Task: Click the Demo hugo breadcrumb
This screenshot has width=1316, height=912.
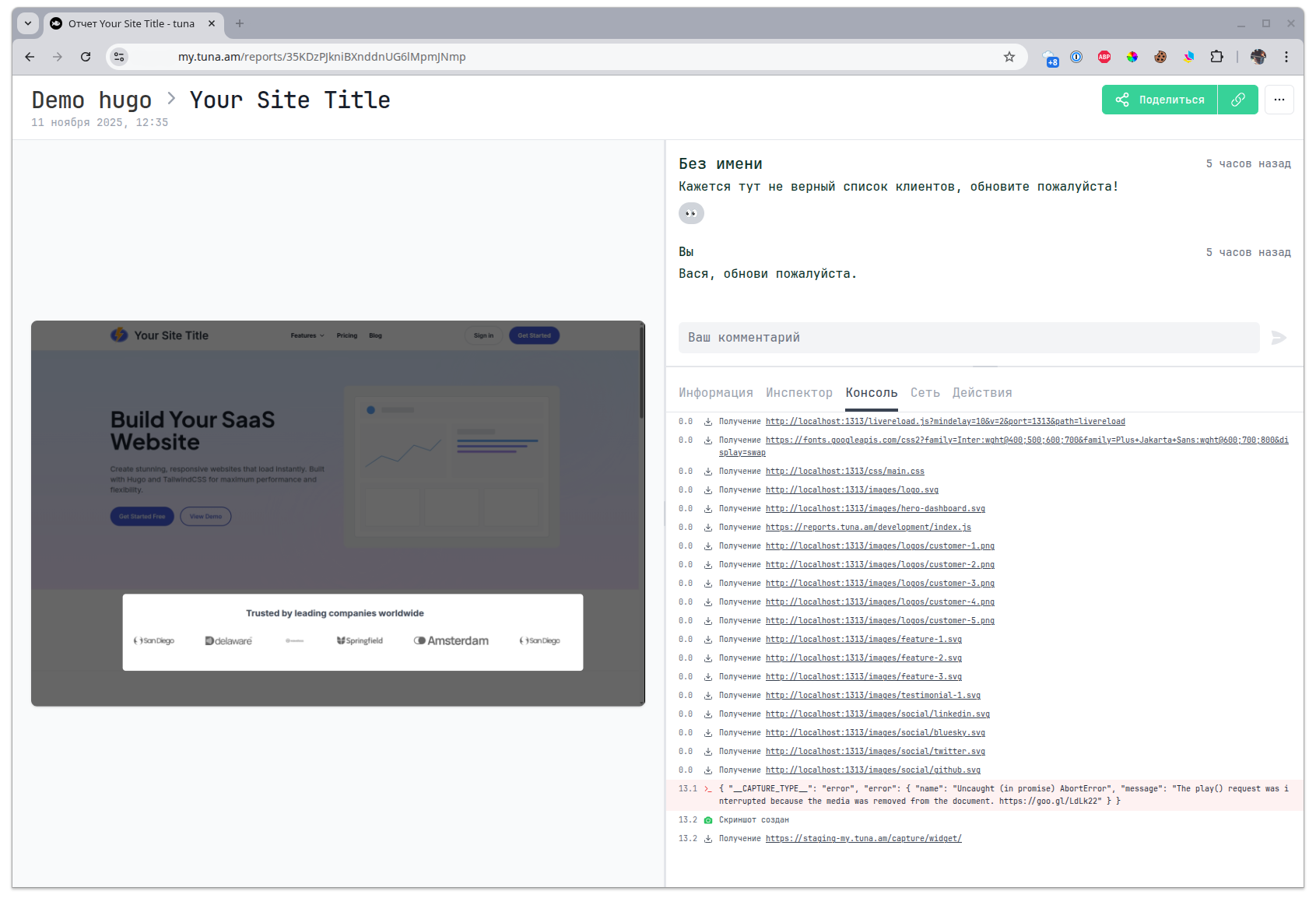Action: (92, 100)
